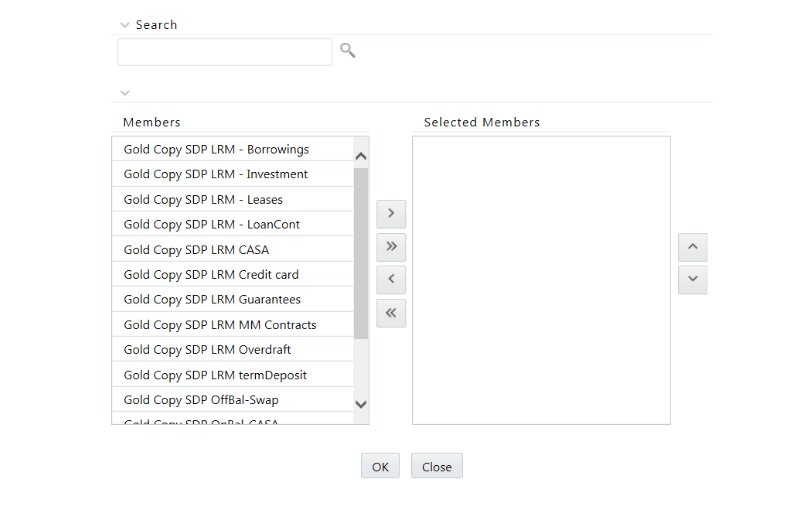Collapse the section chevron above Members
The height and width of the screenshot is (513, 797).
click(x=125, y=93)
